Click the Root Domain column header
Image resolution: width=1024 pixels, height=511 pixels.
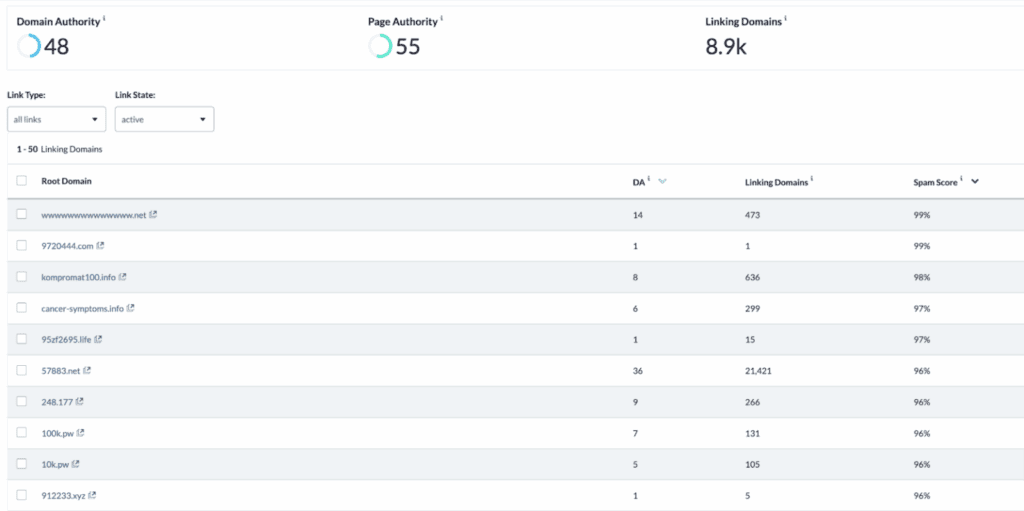(67, 181)
